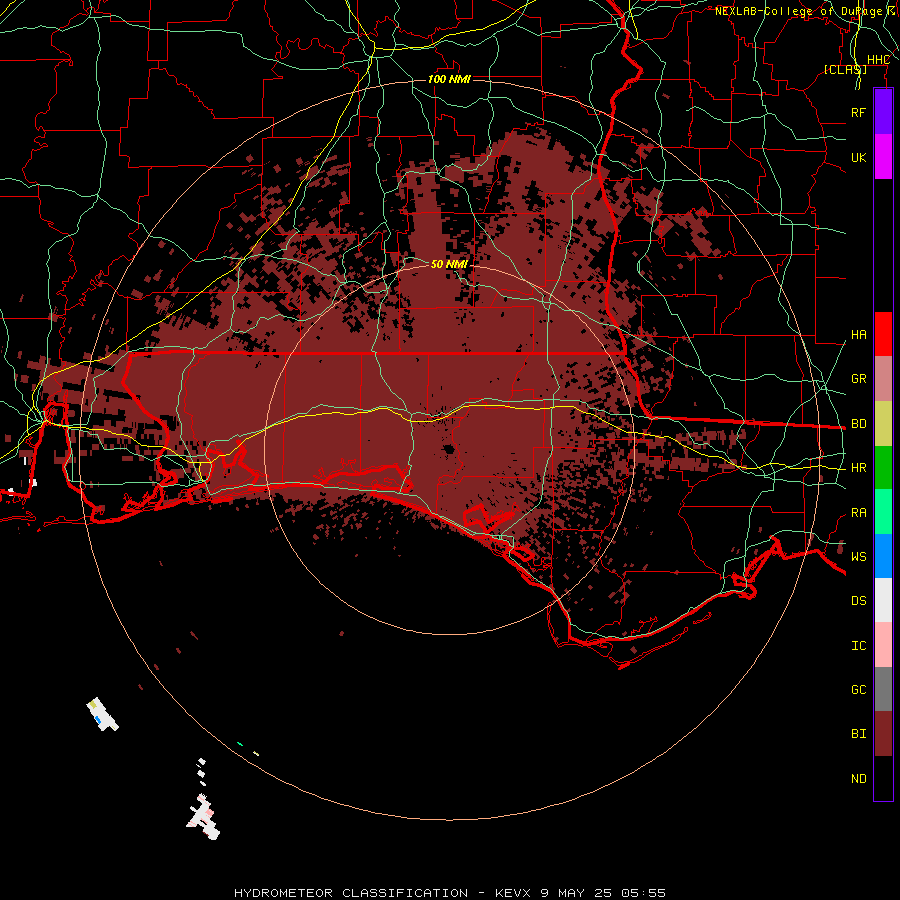
Task: Click the "GR" legend label
Action: tap(858, 379)
